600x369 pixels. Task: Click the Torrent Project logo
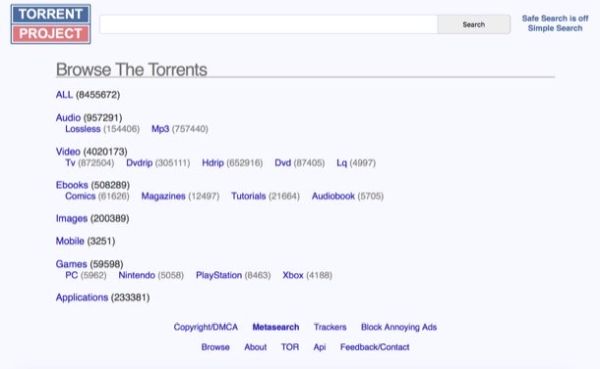click(x=51, y=24)
